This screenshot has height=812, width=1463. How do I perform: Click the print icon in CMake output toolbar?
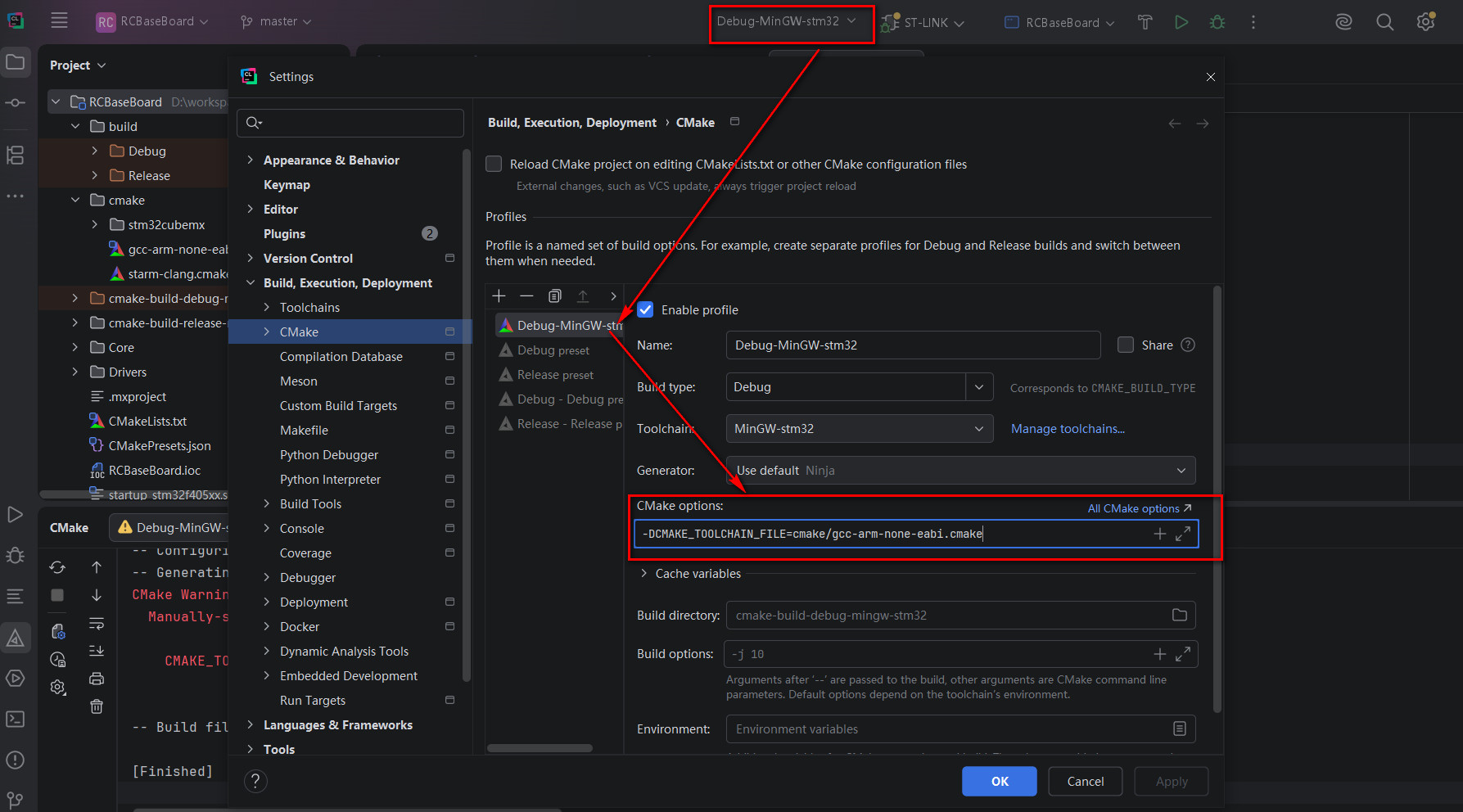point(97,679)
